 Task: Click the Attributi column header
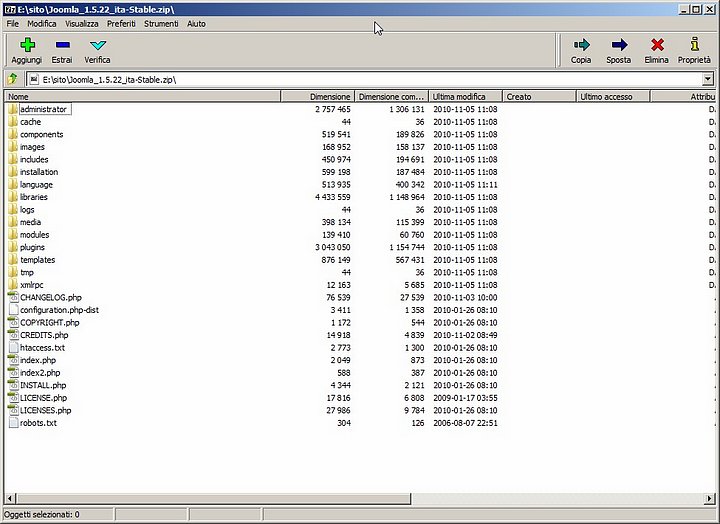click(x=683, y=96)
